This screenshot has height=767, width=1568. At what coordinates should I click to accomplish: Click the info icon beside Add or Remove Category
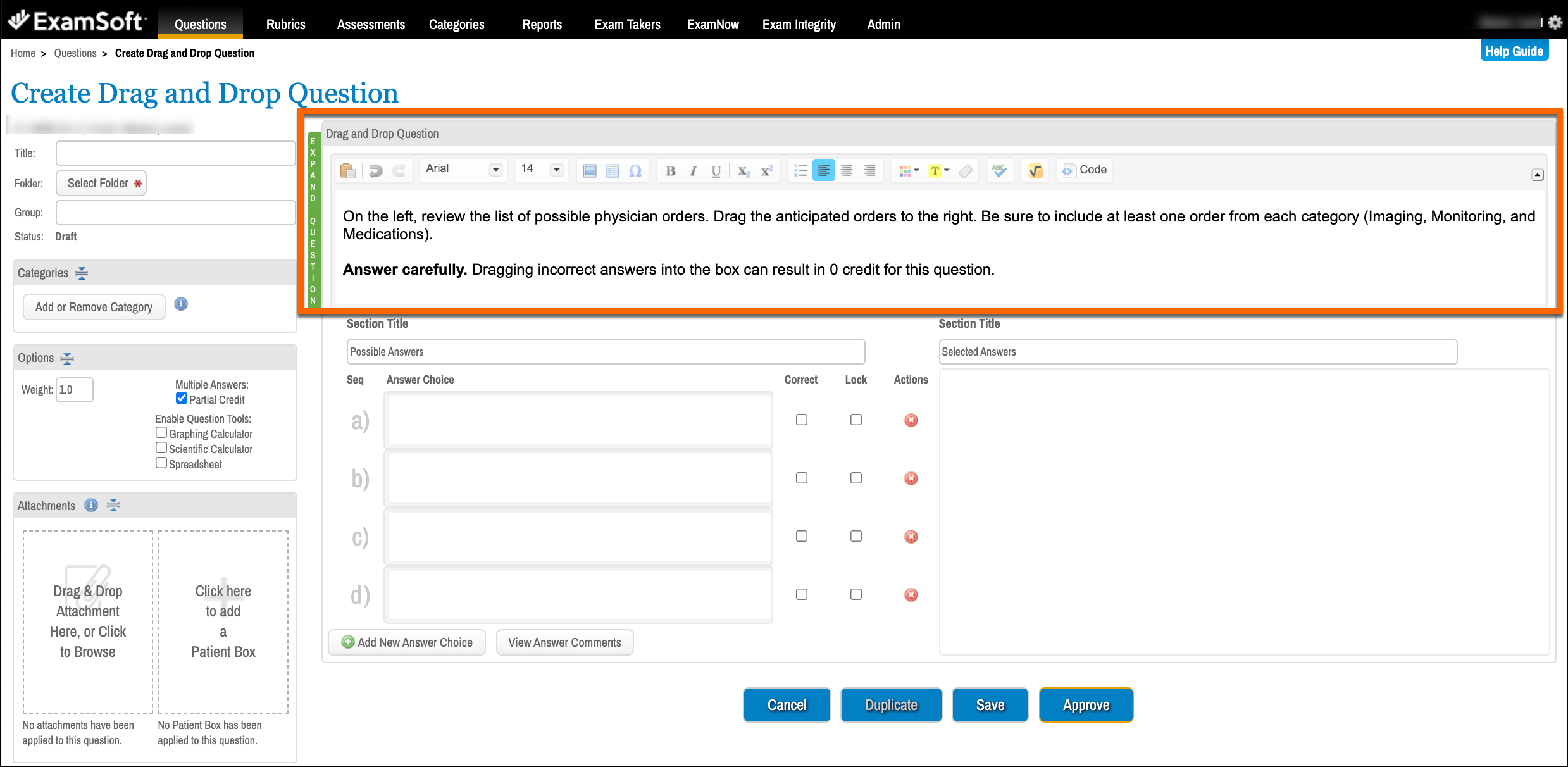tap(181, 304)
